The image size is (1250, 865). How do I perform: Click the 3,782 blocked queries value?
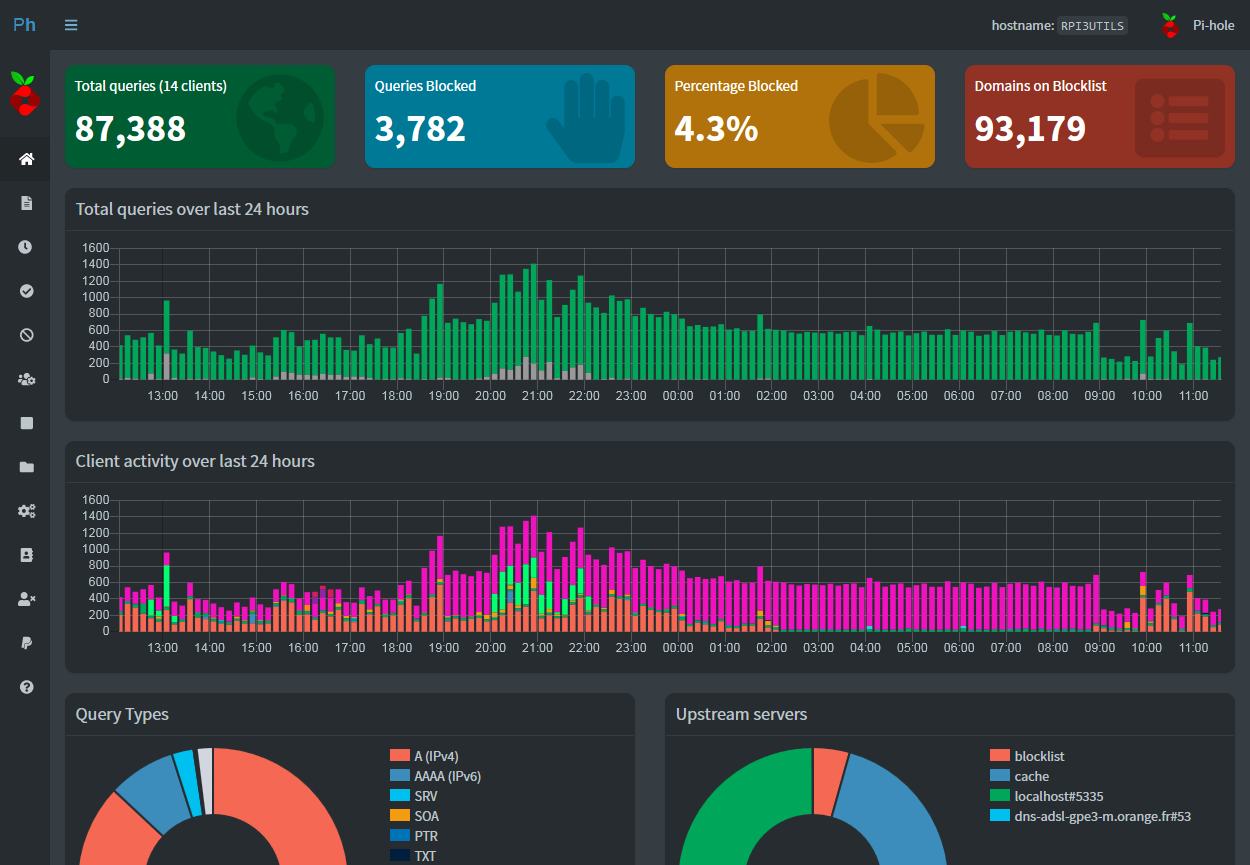[420, 129]
